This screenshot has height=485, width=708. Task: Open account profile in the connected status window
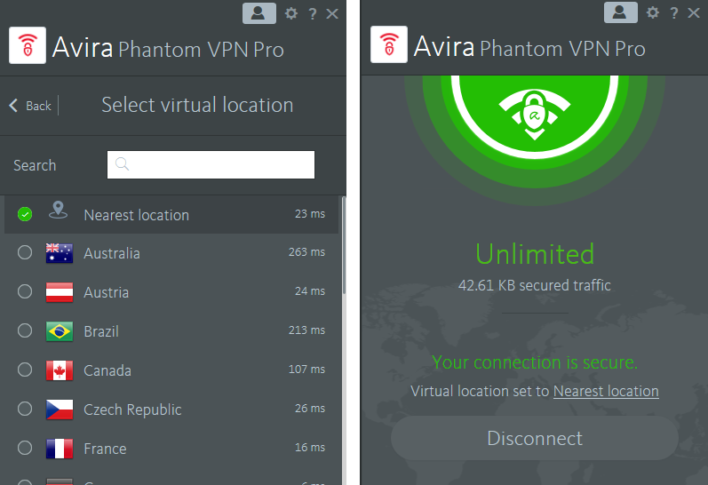coord(621,13)
